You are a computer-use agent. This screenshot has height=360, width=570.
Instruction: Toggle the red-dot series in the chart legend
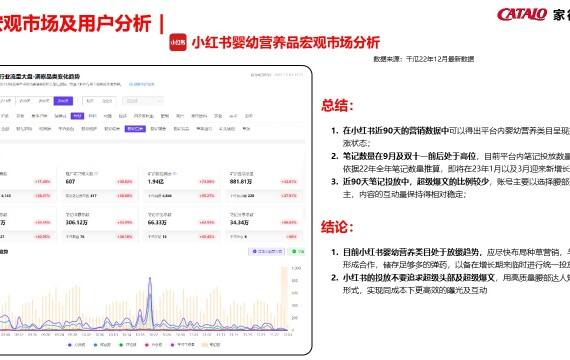153,345
